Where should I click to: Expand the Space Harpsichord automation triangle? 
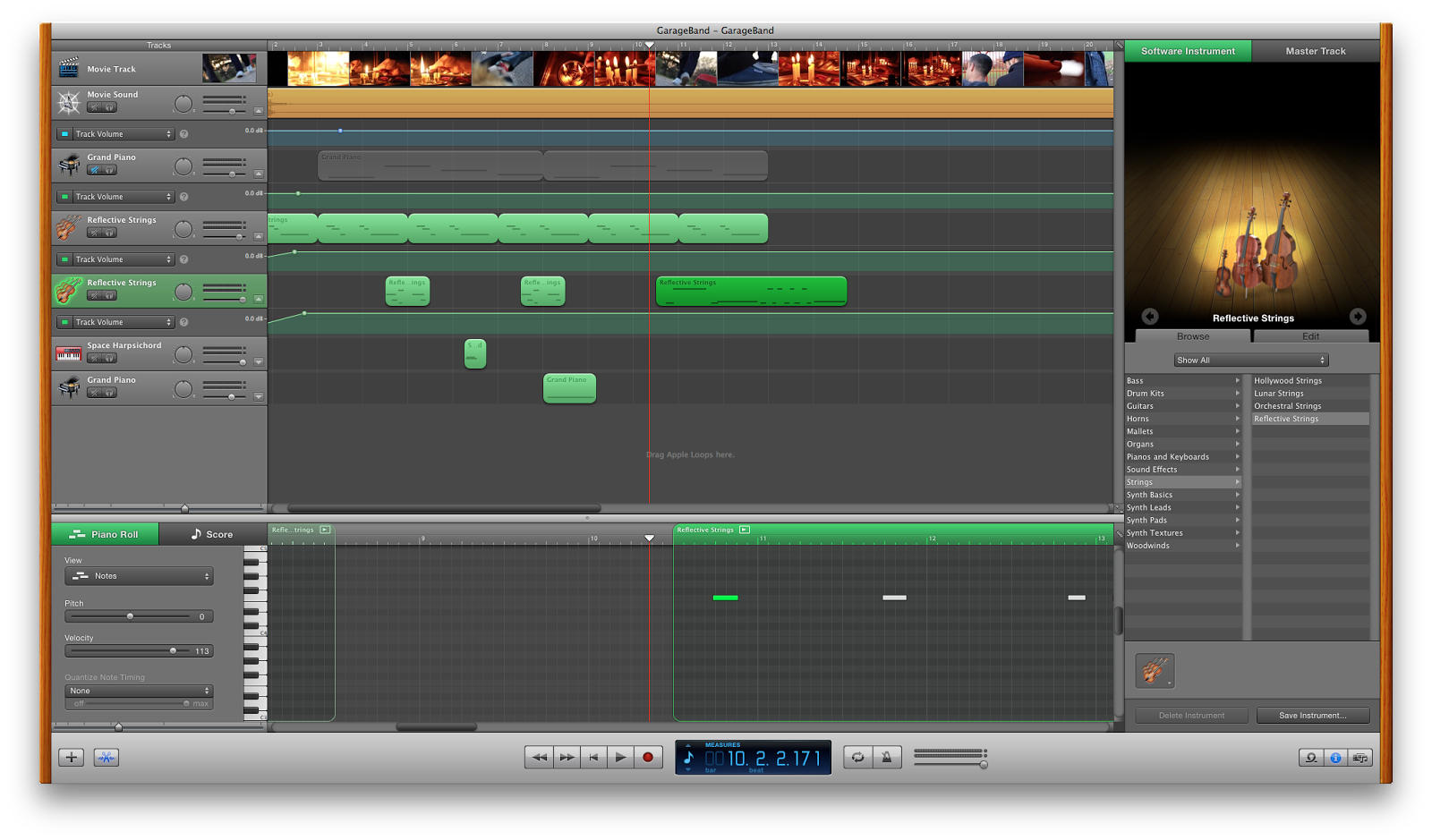pyautogui.click(x=259, y=362)
